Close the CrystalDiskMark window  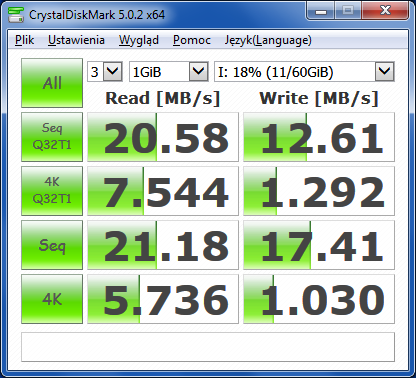coord(385,11)
